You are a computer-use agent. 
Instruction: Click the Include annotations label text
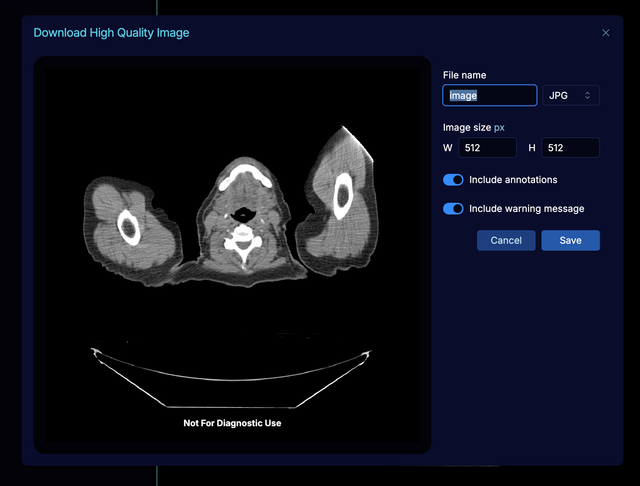[x=513, y=180]
